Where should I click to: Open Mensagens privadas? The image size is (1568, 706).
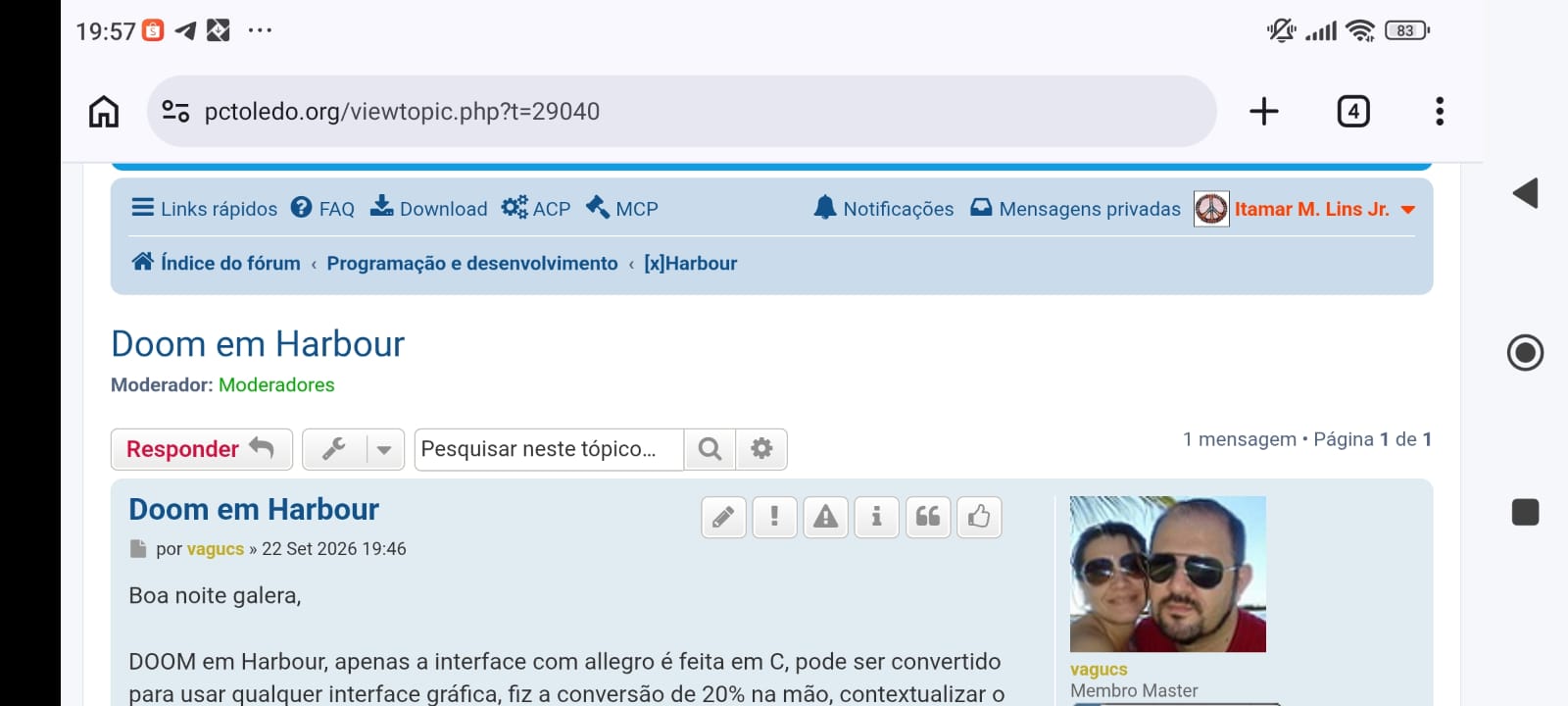pos(1075,209)
